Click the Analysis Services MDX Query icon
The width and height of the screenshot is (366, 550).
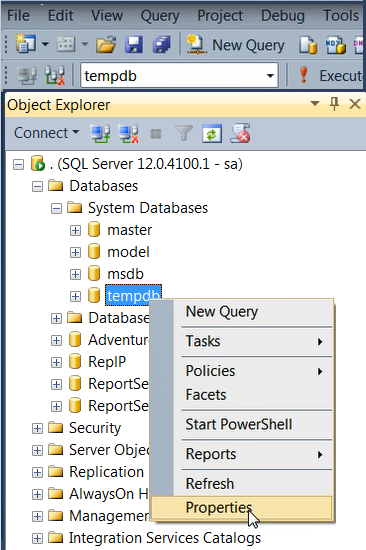pos(335,45)
